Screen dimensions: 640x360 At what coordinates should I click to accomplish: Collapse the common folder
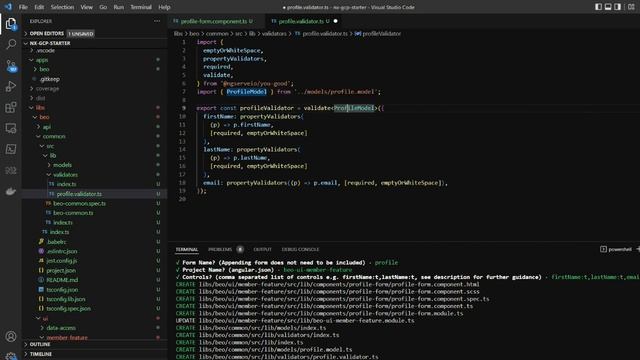click(54, 136)
